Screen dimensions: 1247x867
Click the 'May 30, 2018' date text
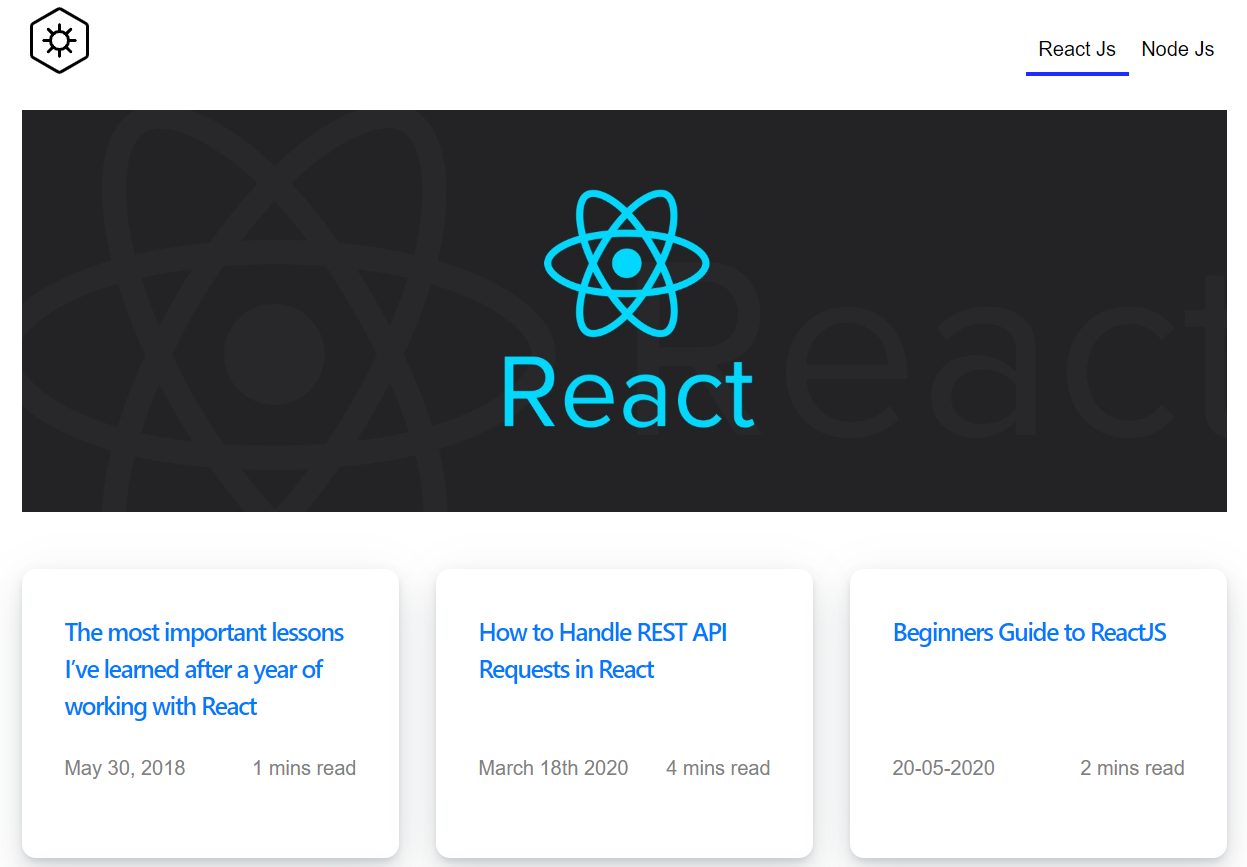coord(125,768)
